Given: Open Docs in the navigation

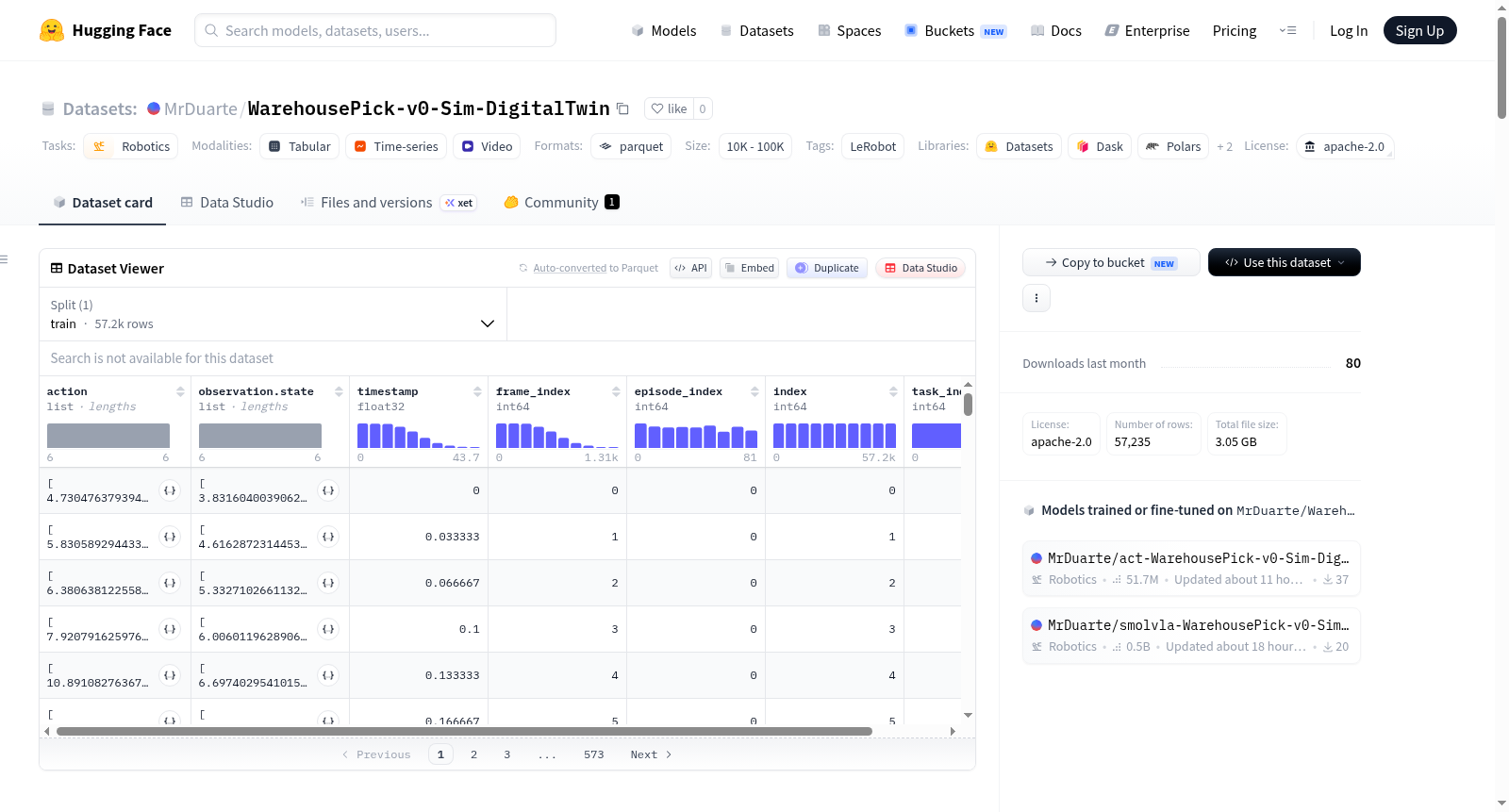Looking at the screenshot, I should point(1056,30).
